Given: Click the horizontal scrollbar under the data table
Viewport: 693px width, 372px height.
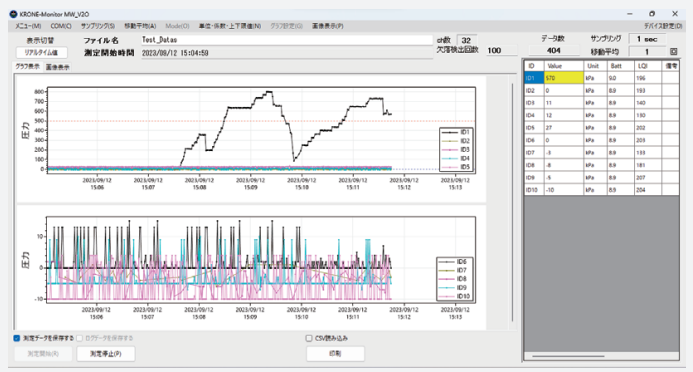Looking at the screenshot, I should pyautogui.click(x=568, y=356).
